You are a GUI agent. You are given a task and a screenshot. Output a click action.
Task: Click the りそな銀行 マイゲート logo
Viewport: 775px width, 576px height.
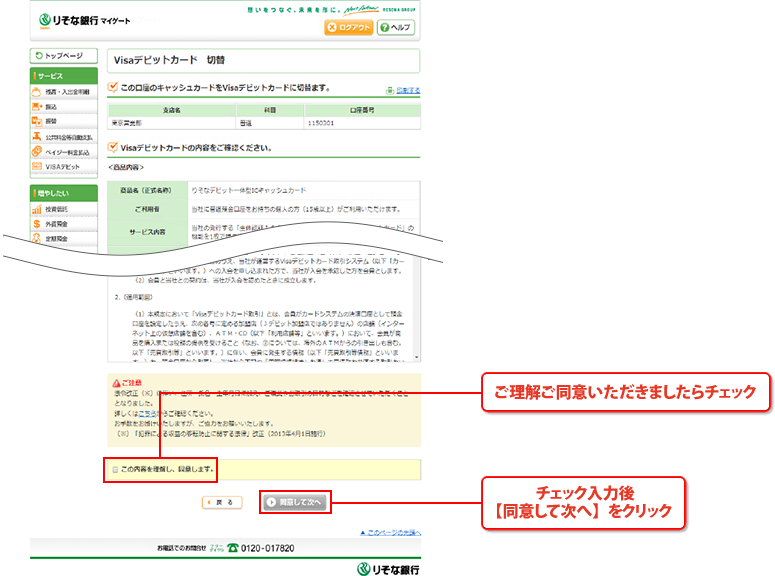84,21
